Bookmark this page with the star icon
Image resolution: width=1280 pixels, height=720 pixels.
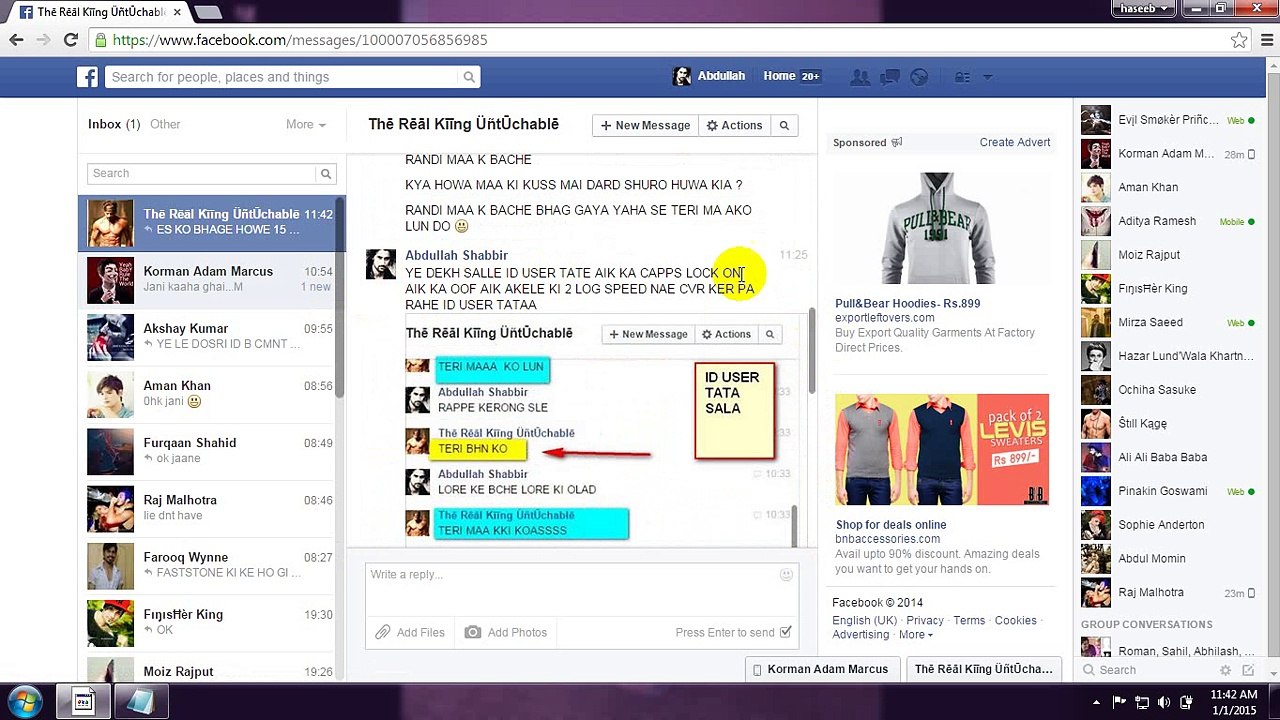1239,40
